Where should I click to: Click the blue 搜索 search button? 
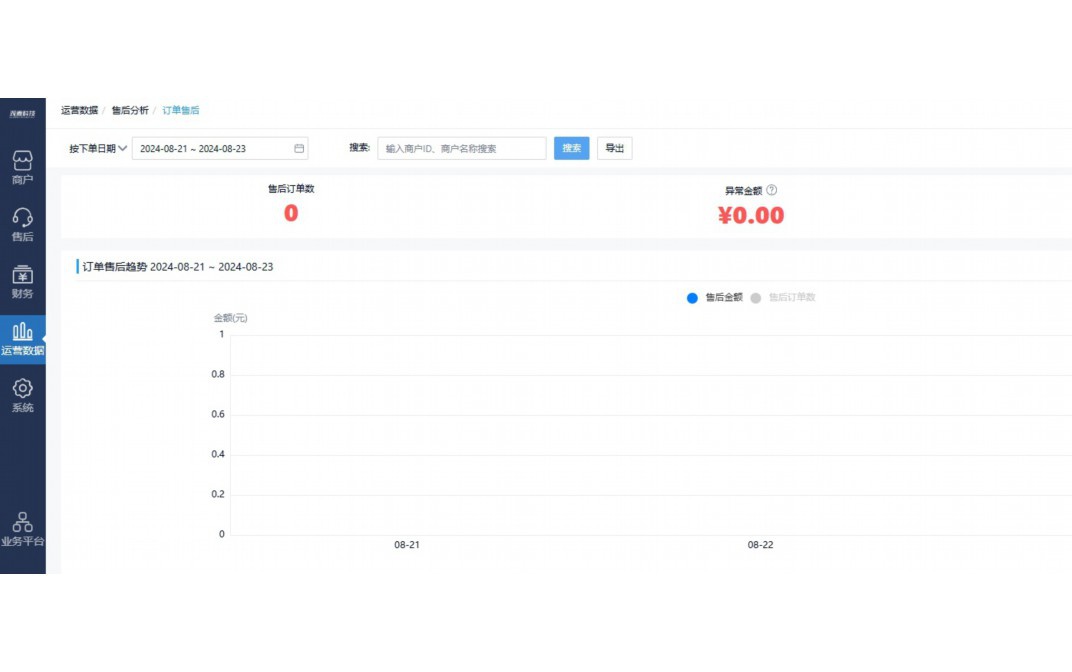(572, 148)
